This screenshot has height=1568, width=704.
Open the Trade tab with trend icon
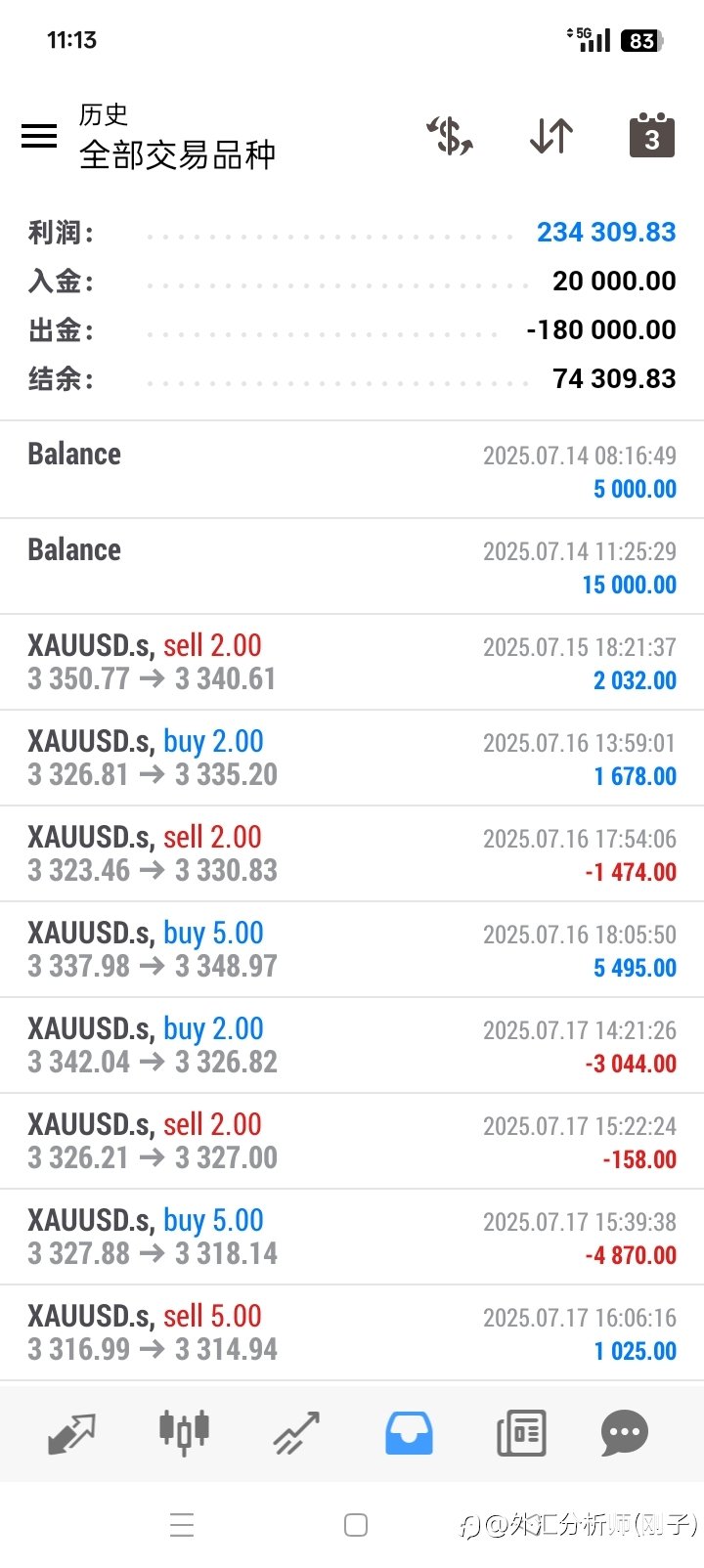click(x=296, y=1433)
